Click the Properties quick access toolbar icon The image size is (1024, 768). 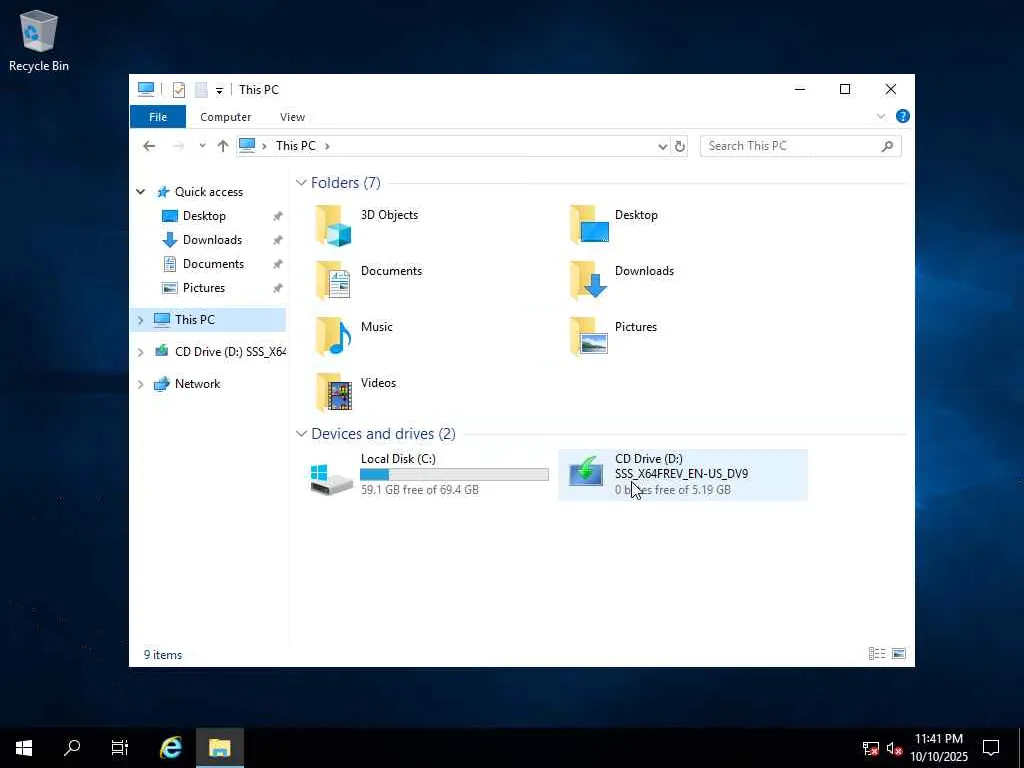[x=178, y=90]
